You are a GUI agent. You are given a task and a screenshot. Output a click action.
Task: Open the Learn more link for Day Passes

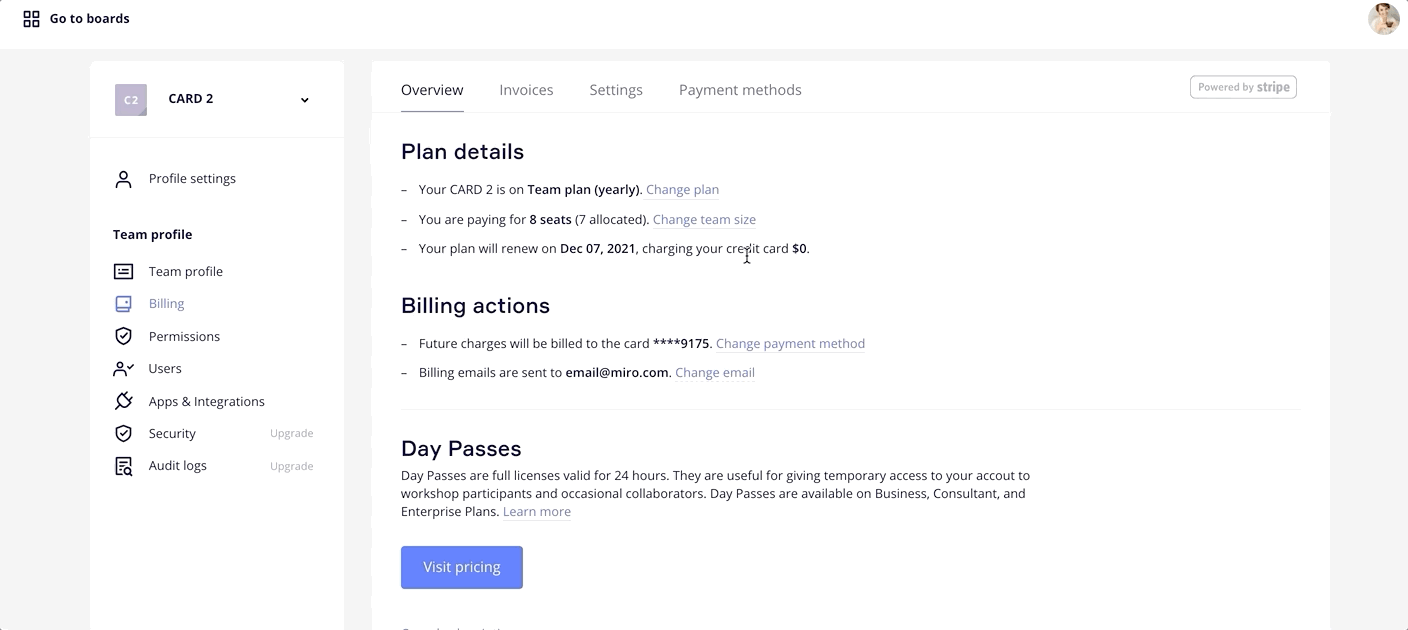pos(537,512)
